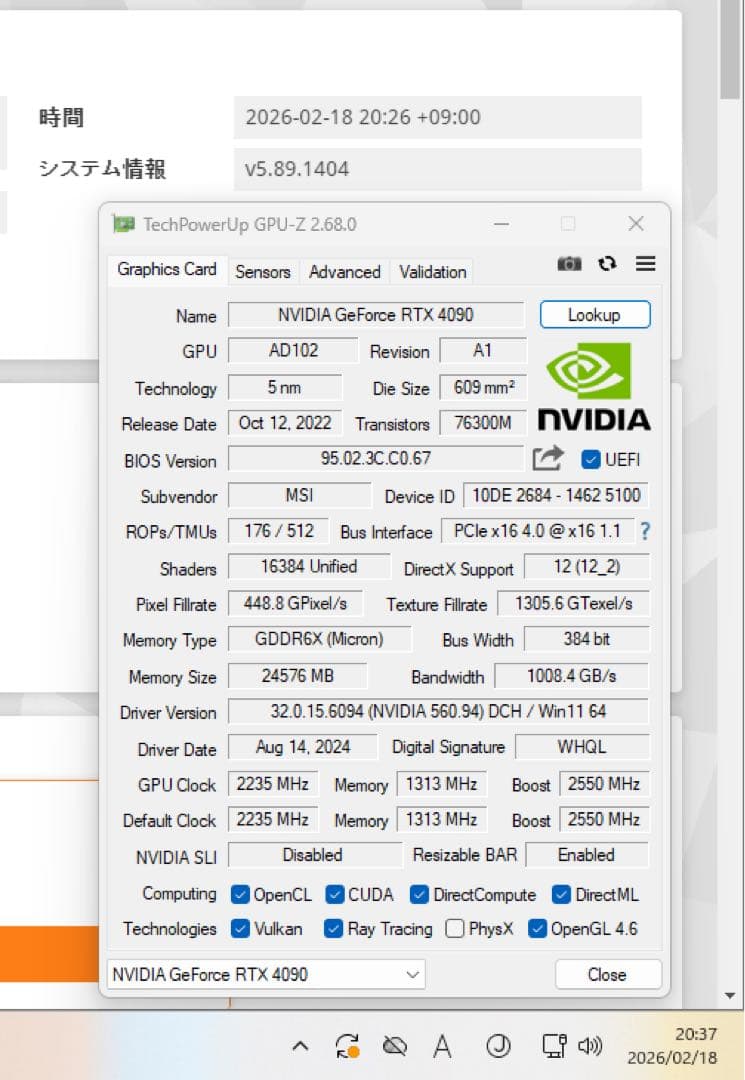This screenshot has height=1080, width=745.
Task: Click the time field 2026-02-18 20:26
Action: click(437, 117)
